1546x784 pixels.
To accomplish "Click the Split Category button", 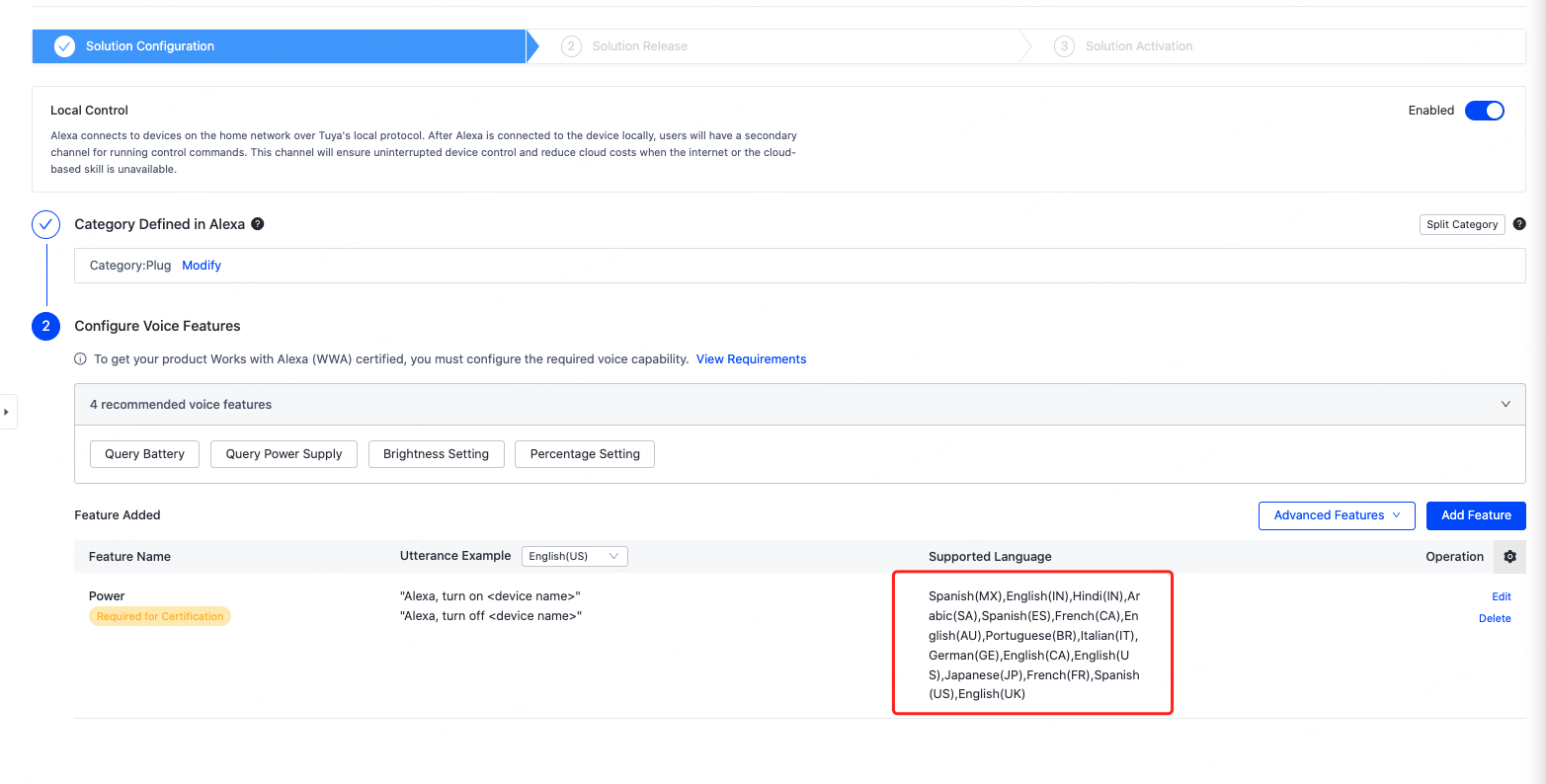I will click(x=1462, y=224).
